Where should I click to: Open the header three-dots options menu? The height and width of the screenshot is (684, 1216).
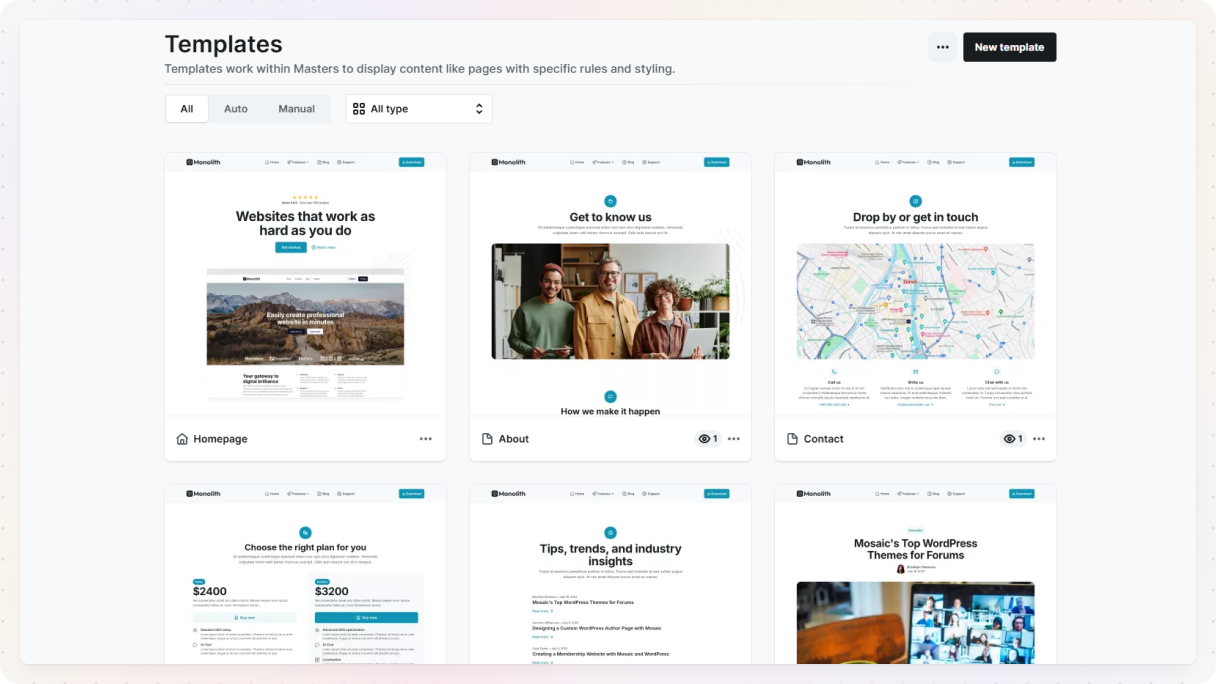pos(942,47)
